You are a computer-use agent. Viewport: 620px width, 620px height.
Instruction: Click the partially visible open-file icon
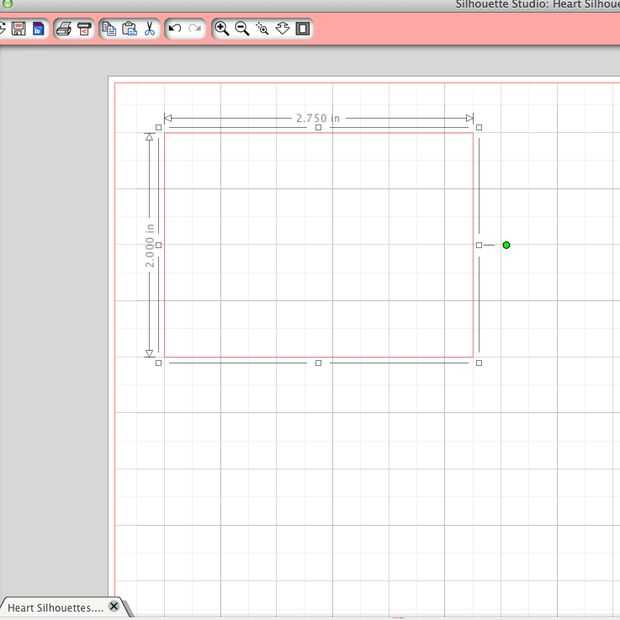tap(2, 29)
